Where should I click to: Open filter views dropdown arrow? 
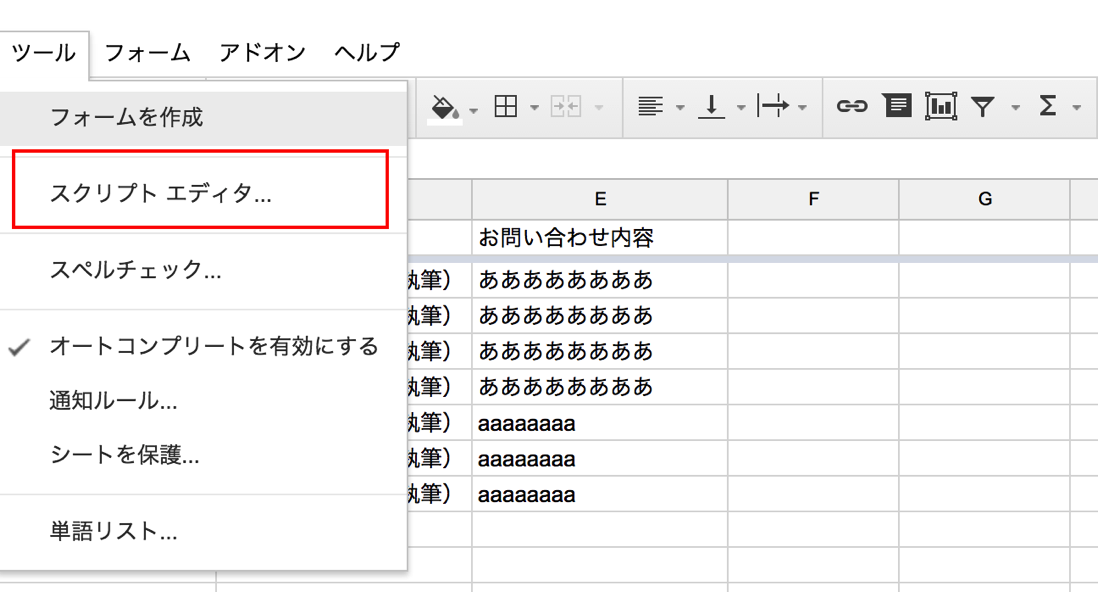pyautogui.click(x=1015, y=108)
